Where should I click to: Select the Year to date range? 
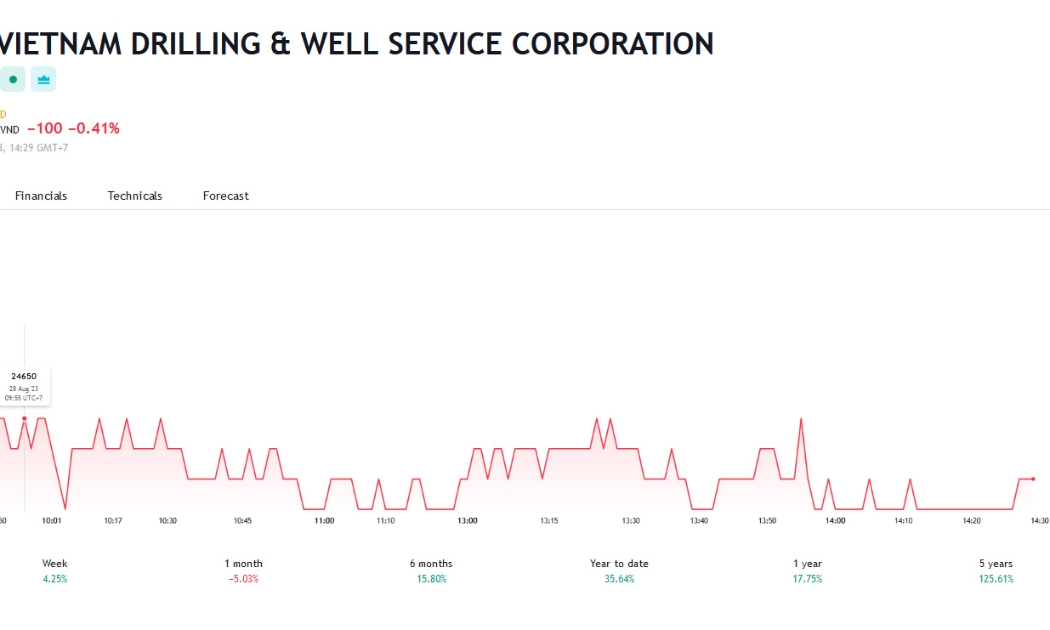click(619, 571)
